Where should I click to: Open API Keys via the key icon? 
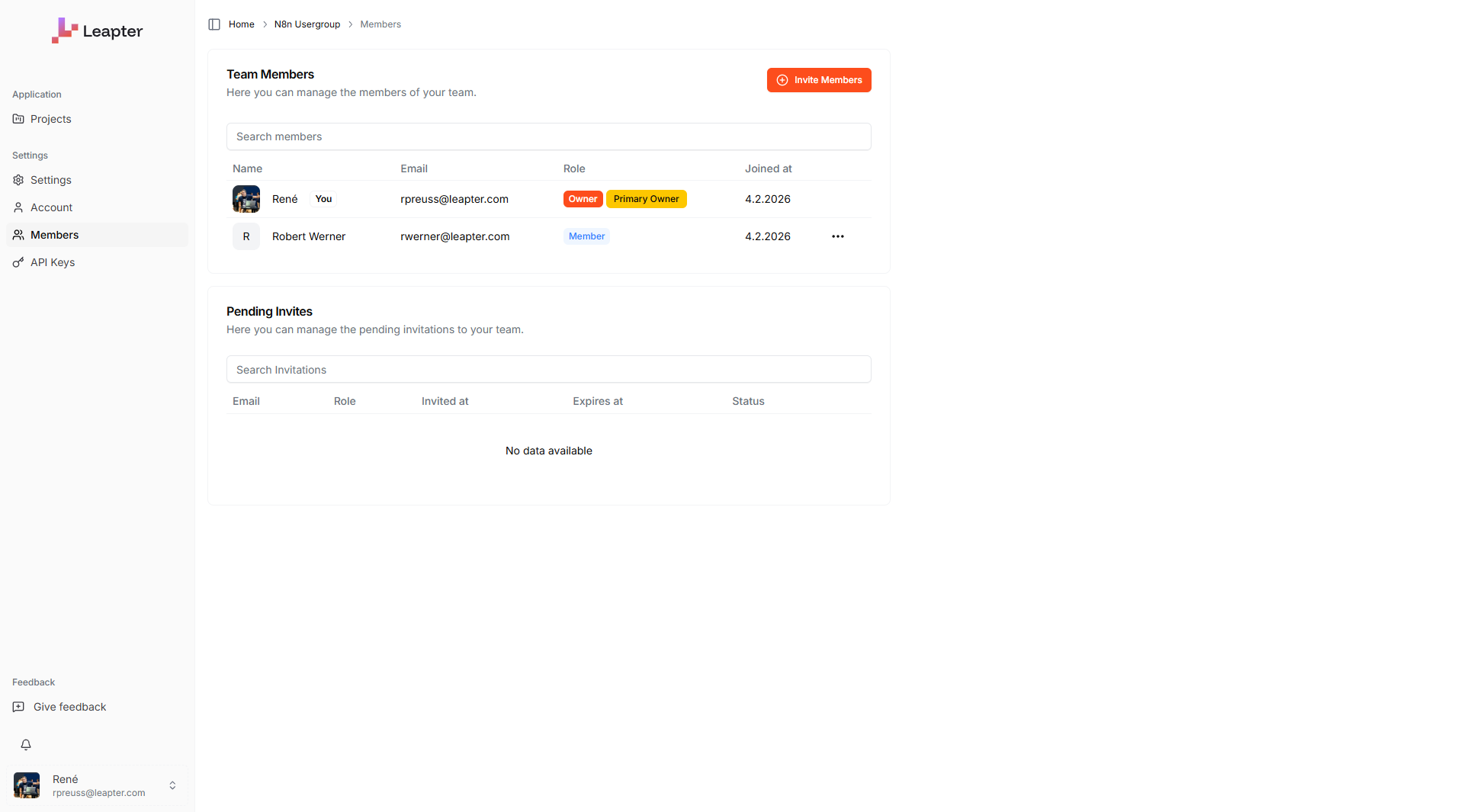[x=18, y=262]
